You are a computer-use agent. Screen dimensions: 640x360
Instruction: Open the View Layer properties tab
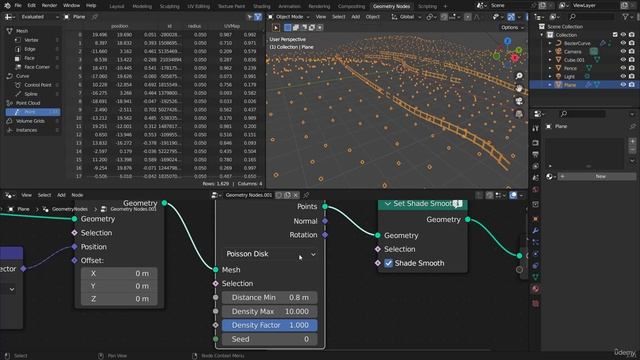point(535,166)
